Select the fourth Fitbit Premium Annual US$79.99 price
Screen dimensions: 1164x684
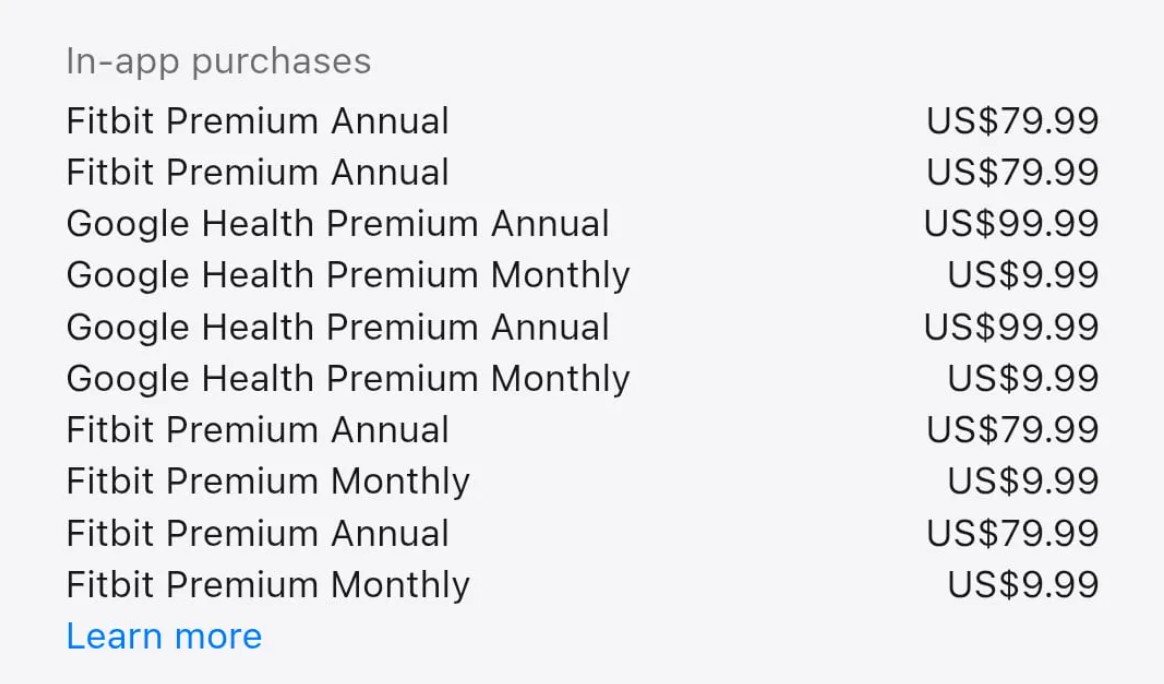(1012, 533)
